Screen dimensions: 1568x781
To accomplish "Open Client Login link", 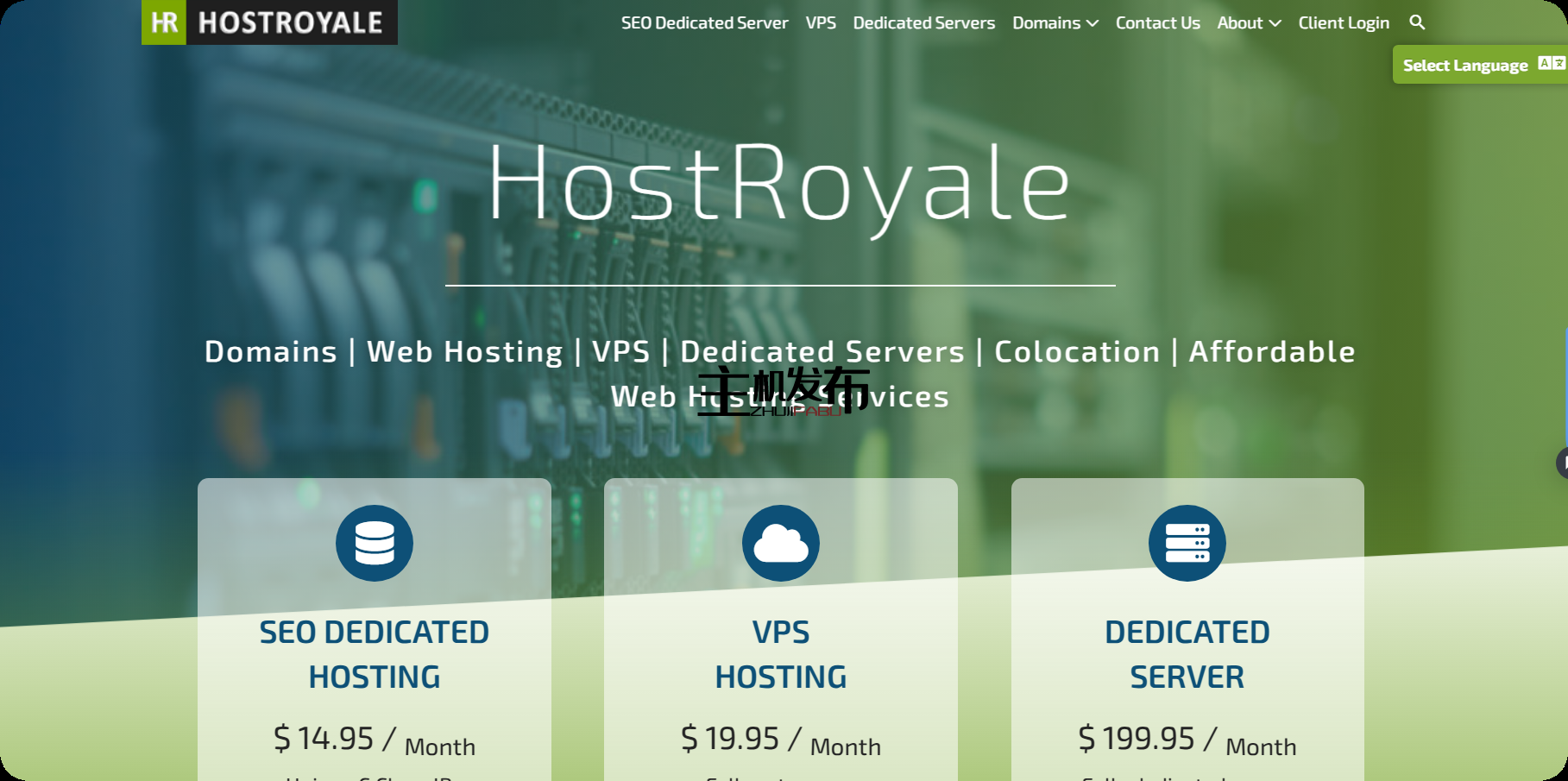I will (x=1344, y=23).
